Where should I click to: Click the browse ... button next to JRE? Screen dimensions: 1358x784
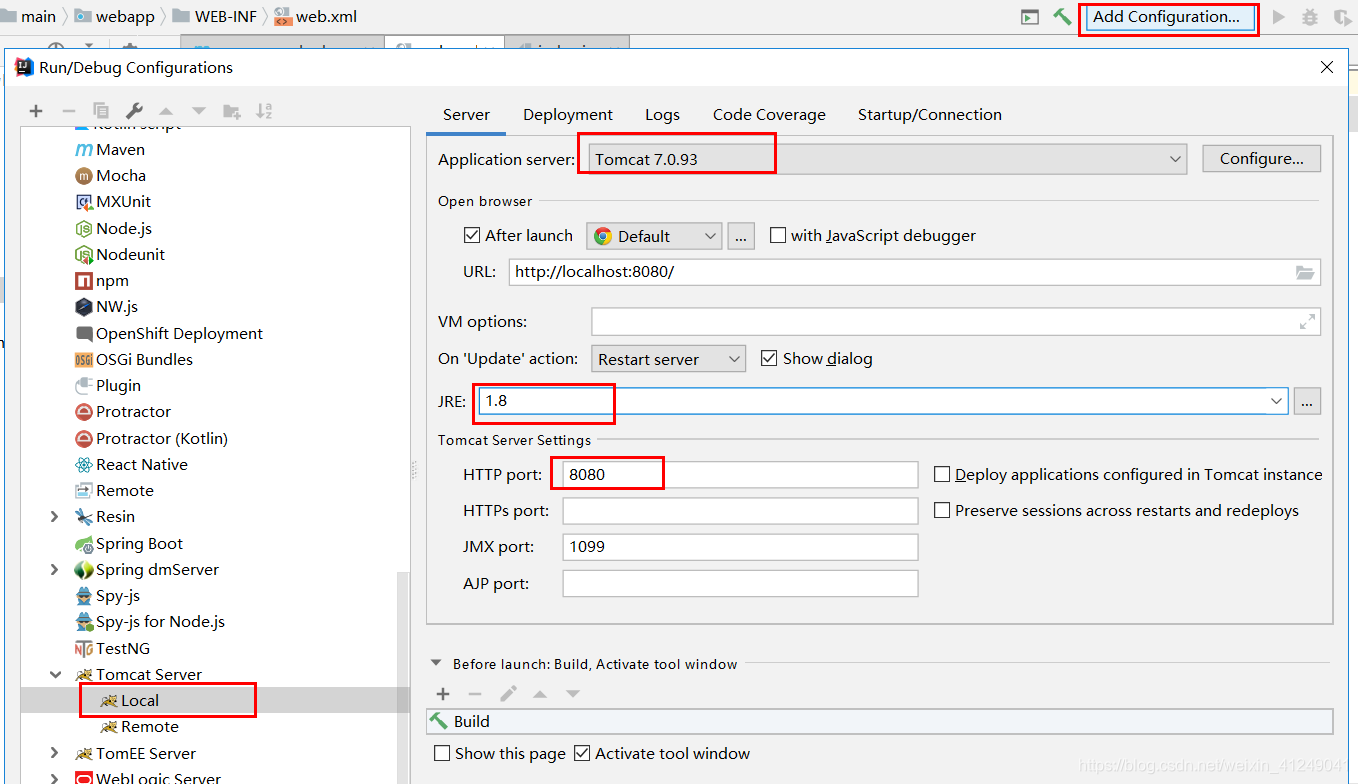pos(1307,401)
